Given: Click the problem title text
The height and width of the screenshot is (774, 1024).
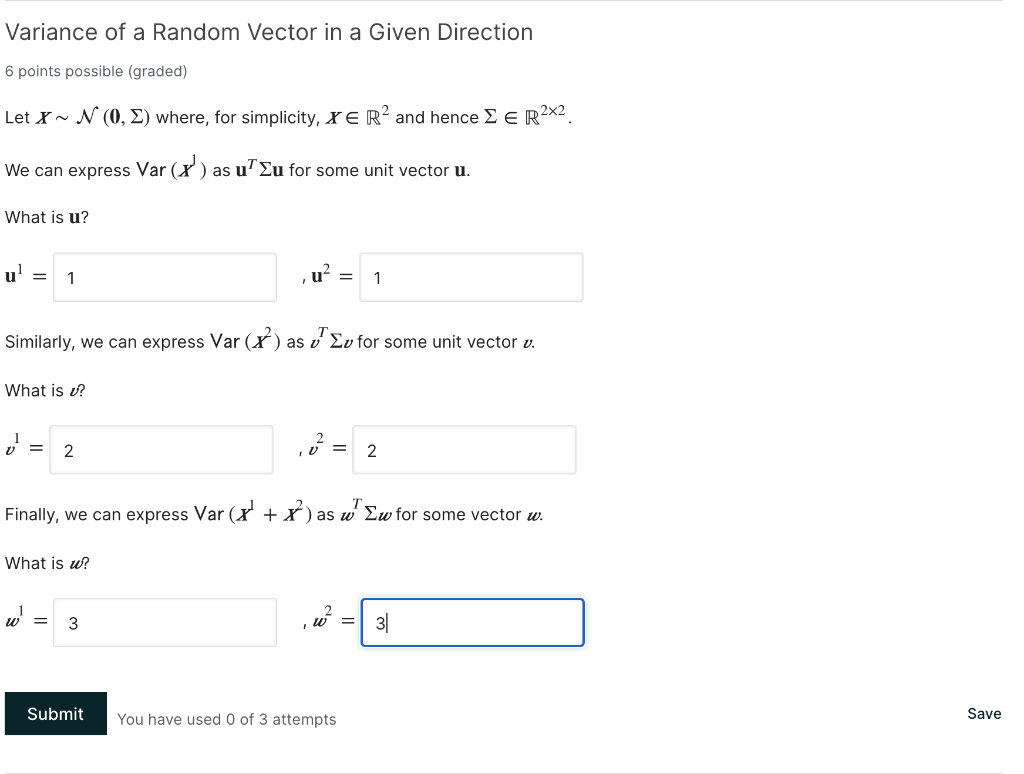Looking at the screenshot, I should (269, 32).
